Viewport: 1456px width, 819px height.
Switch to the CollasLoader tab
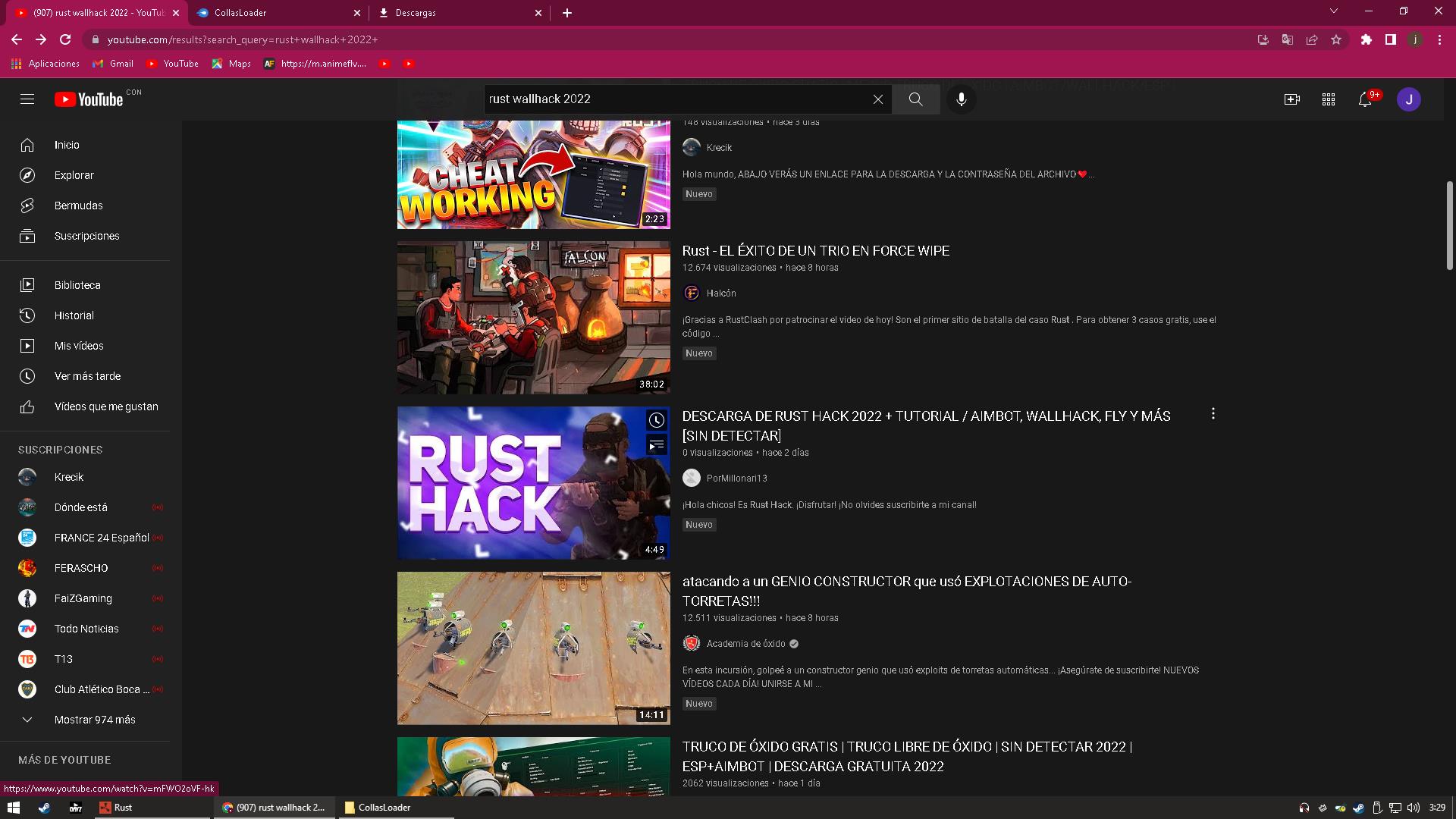240,13
